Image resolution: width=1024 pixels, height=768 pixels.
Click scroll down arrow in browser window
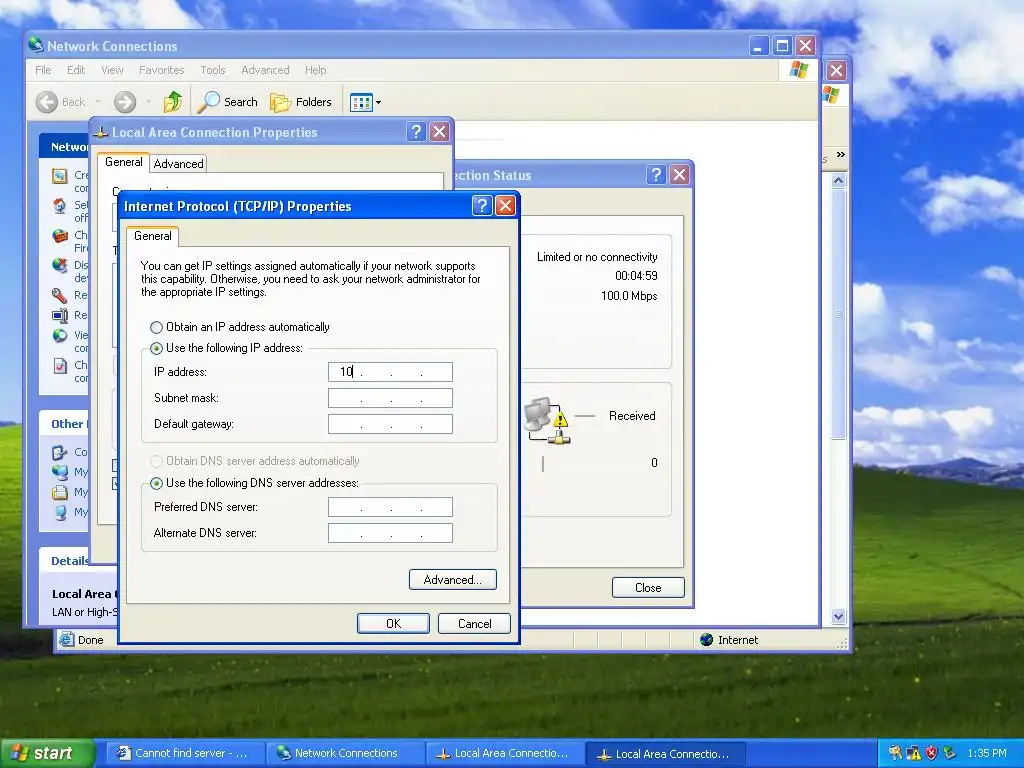point(839,616)
